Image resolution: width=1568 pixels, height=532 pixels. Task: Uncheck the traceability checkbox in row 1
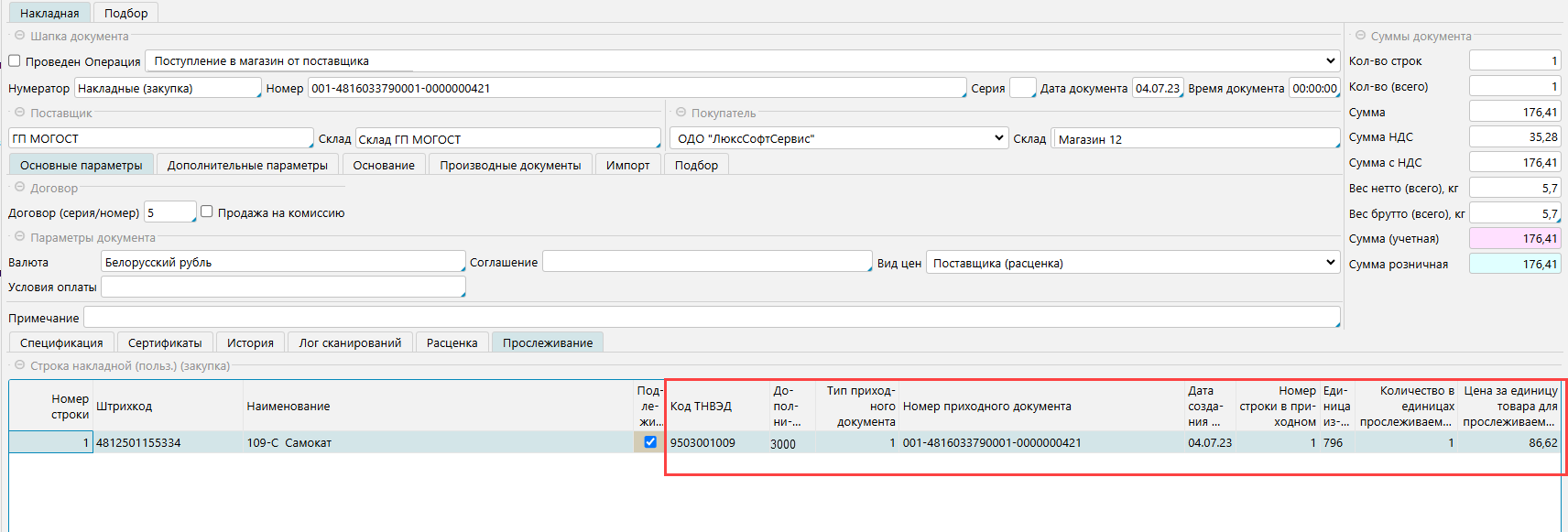coord(650,442)
